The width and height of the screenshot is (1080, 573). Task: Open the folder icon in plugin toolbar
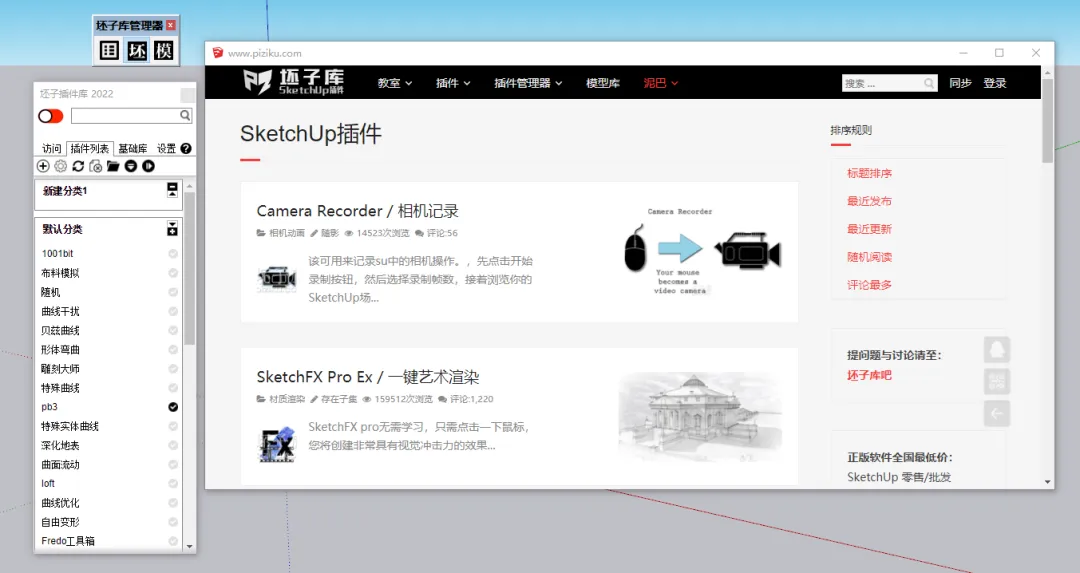coord(113,166)
